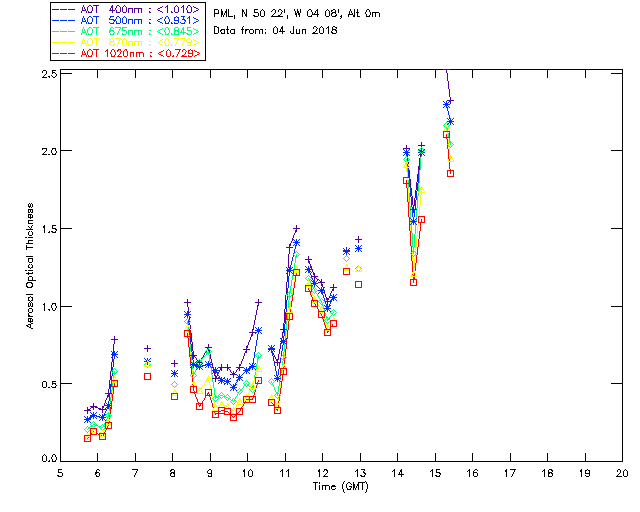
Task: Select the 17 tick label on time axis
Action: tap(510, 472)
